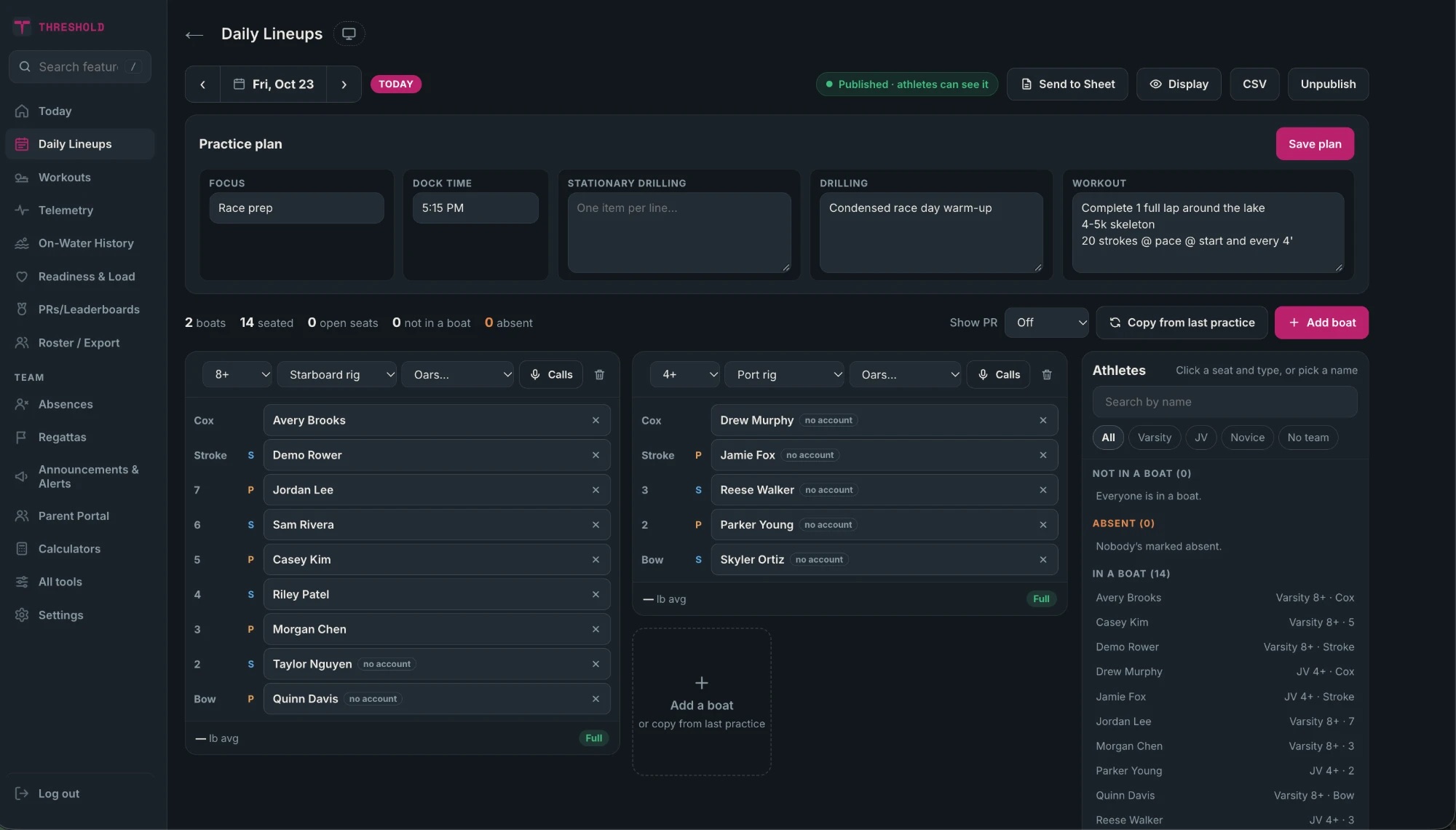Image resolution: width=1456 pixels, height=830 pixels.
Task: Remove Quinn Davis from bow seat
Action: (596, 699)
